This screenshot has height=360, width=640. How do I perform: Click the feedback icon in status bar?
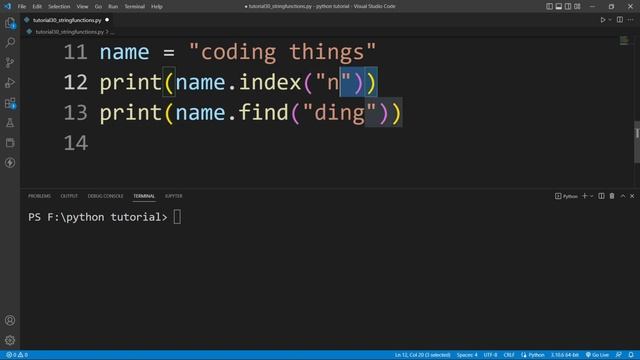[619, 355]
